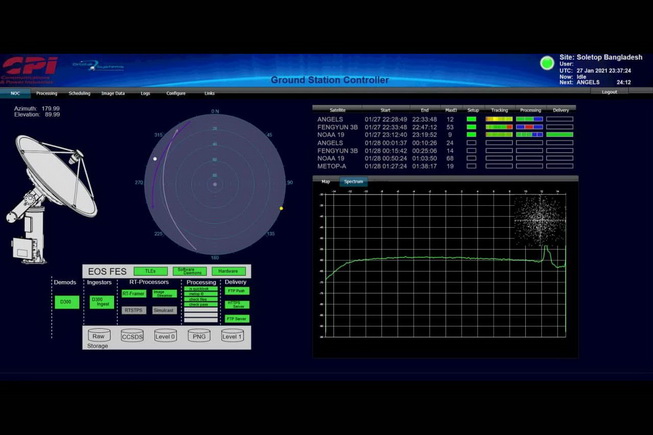Viewport: 653px width, 435px height.
Task: Select the white satellite dot on polar plot
Action: click(x=155, y=159)
